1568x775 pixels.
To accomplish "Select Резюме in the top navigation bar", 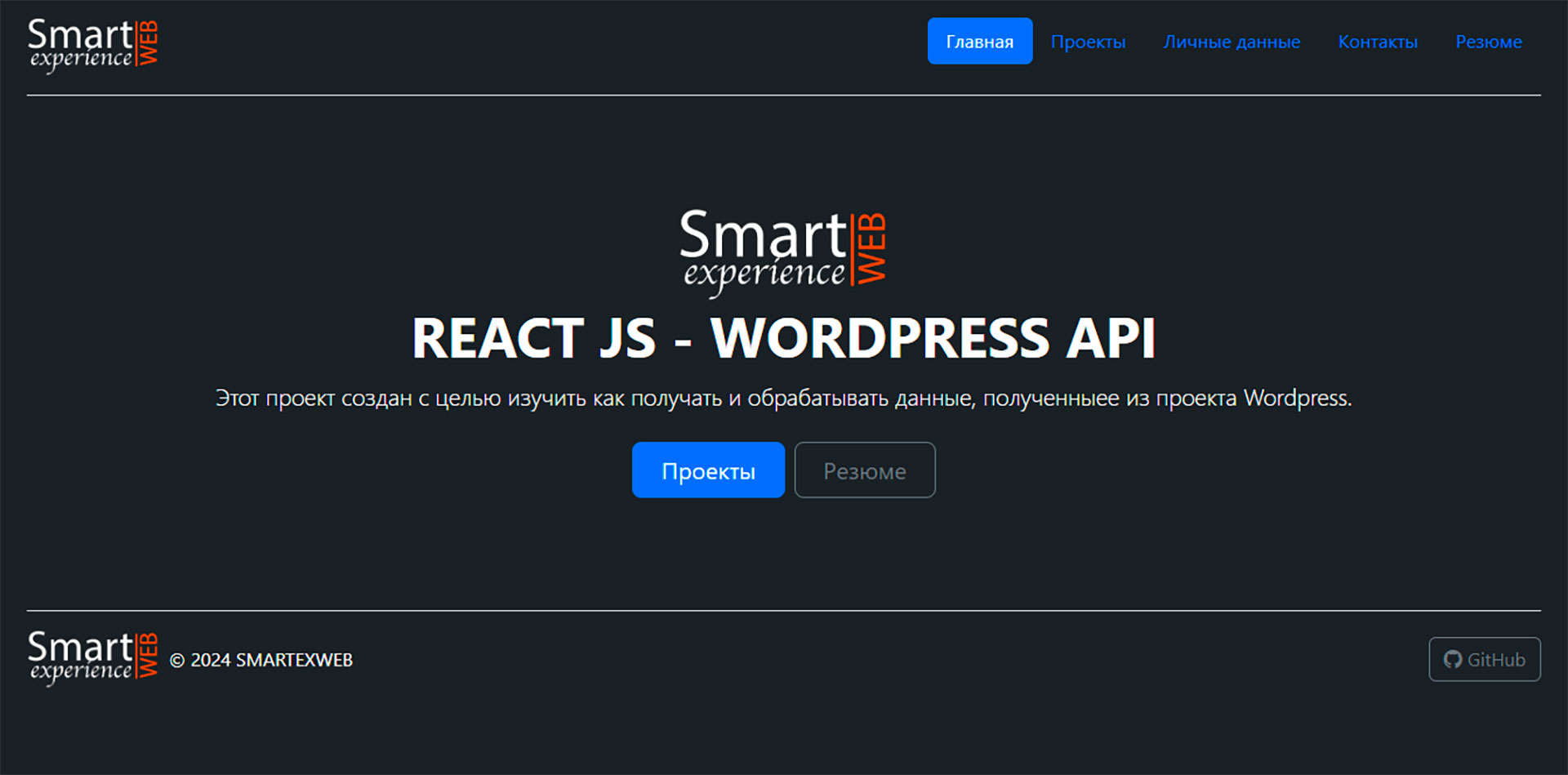I will click(x=1488, y=42).
